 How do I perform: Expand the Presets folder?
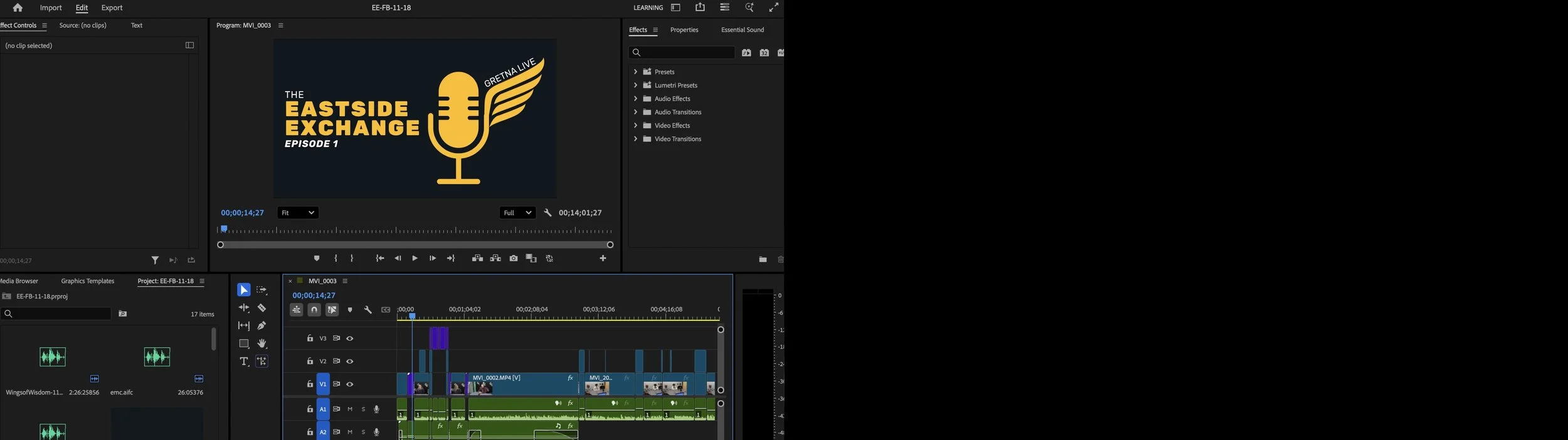[x=635, y=72]
